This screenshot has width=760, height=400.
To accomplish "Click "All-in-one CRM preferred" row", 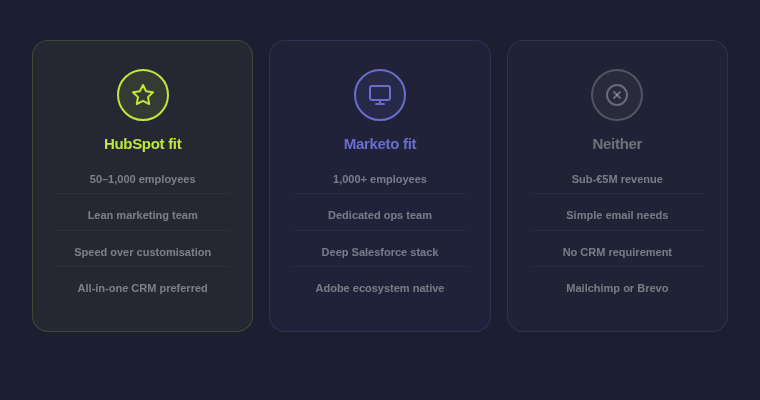I will [142, 288].
